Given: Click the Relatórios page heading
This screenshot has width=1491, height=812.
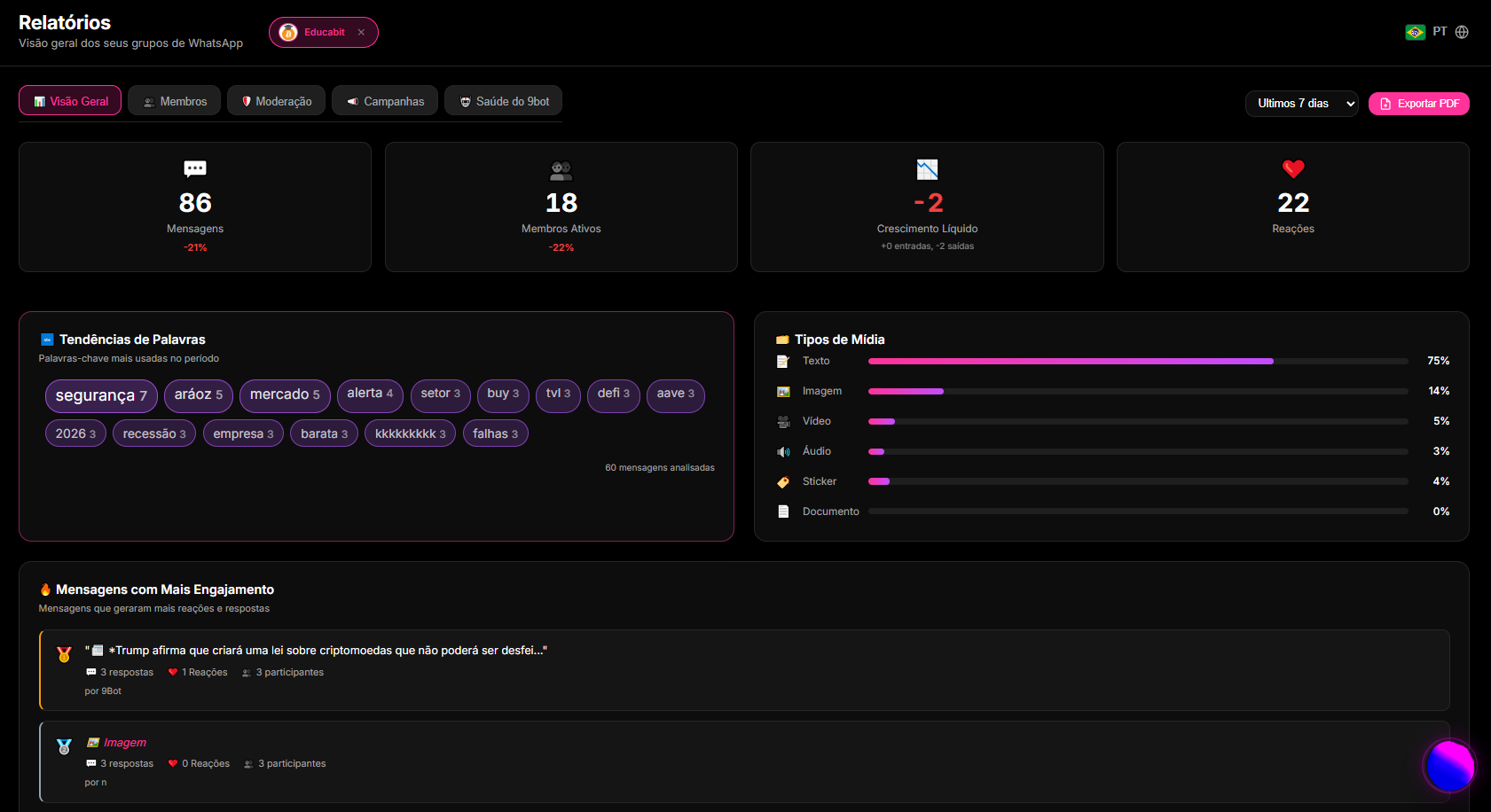Looking at the screenshot, I should (65, 23).
